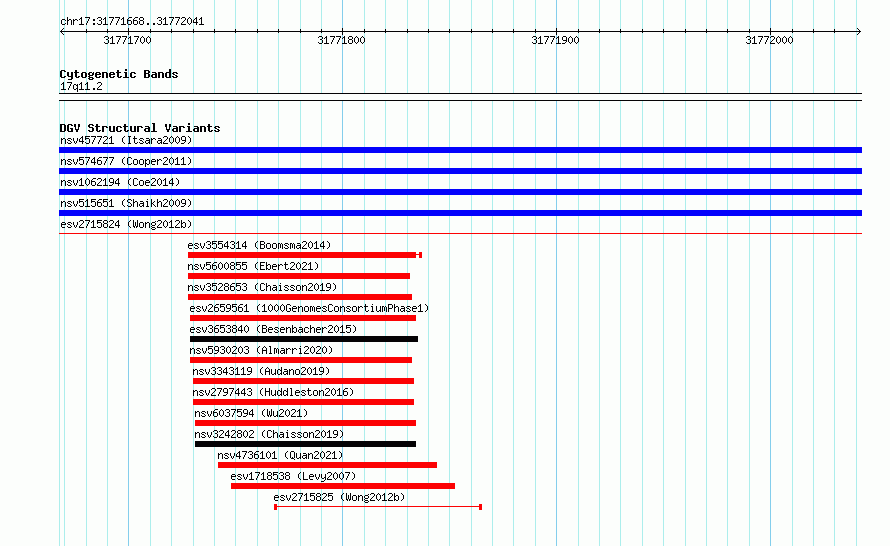The width and height of the screenshot is (890, 546).
Task: Select the blue bar under nsv1062194
Action: pyautogui.click(x=460, y=192)
